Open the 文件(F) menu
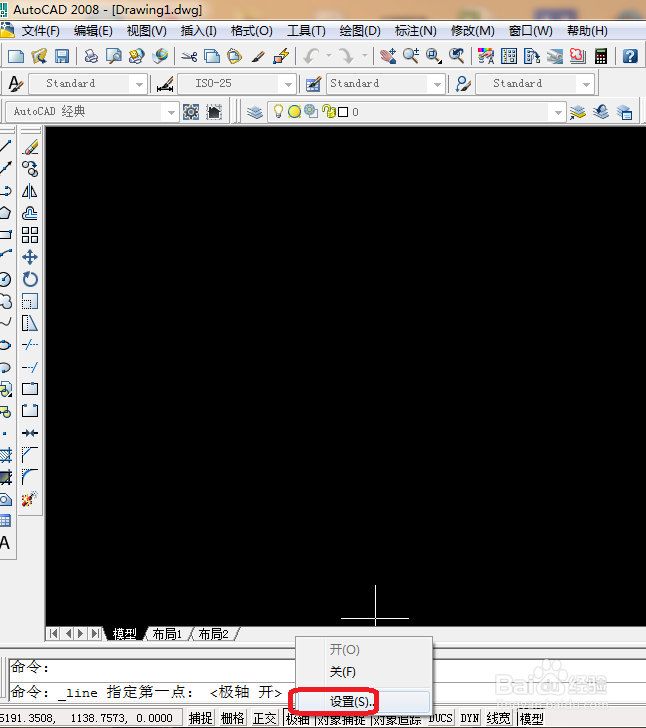 coord(40,31)
